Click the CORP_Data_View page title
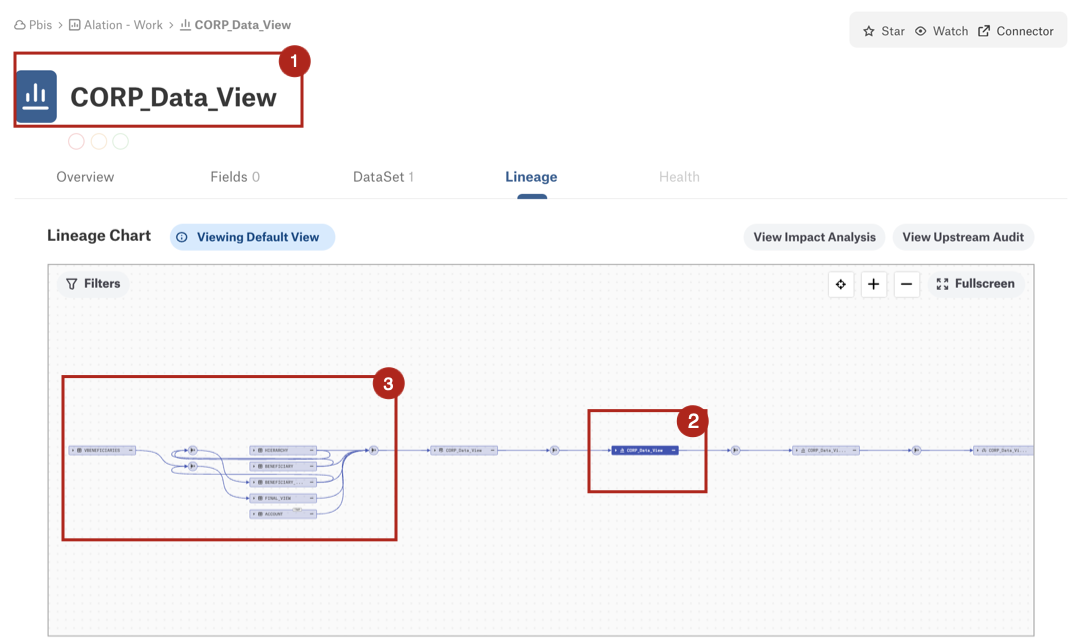Viewport: 1080px width, 644px height. (x=174, y=97)
